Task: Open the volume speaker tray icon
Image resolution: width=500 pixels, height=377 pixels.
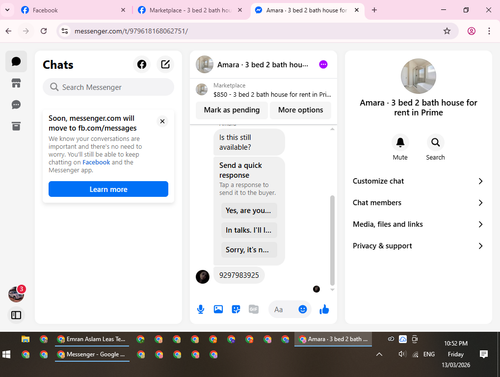Action: [402, 354]
